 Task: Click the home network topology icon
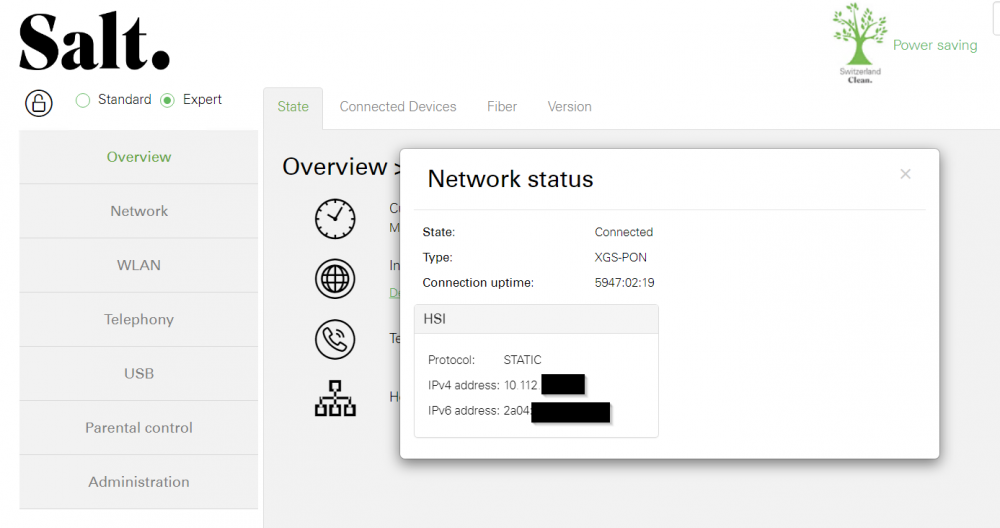335,399
